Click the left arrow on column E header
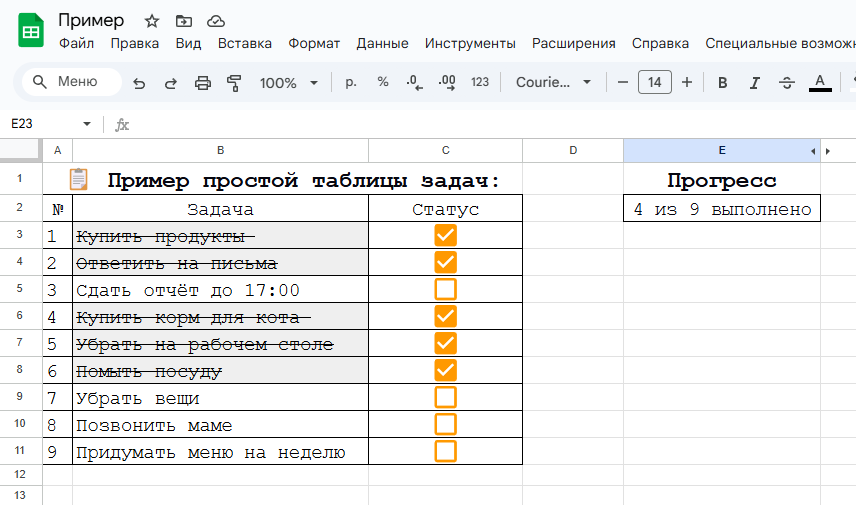The width and height of the screenshot is (856, 505). [x=813, y=151]
